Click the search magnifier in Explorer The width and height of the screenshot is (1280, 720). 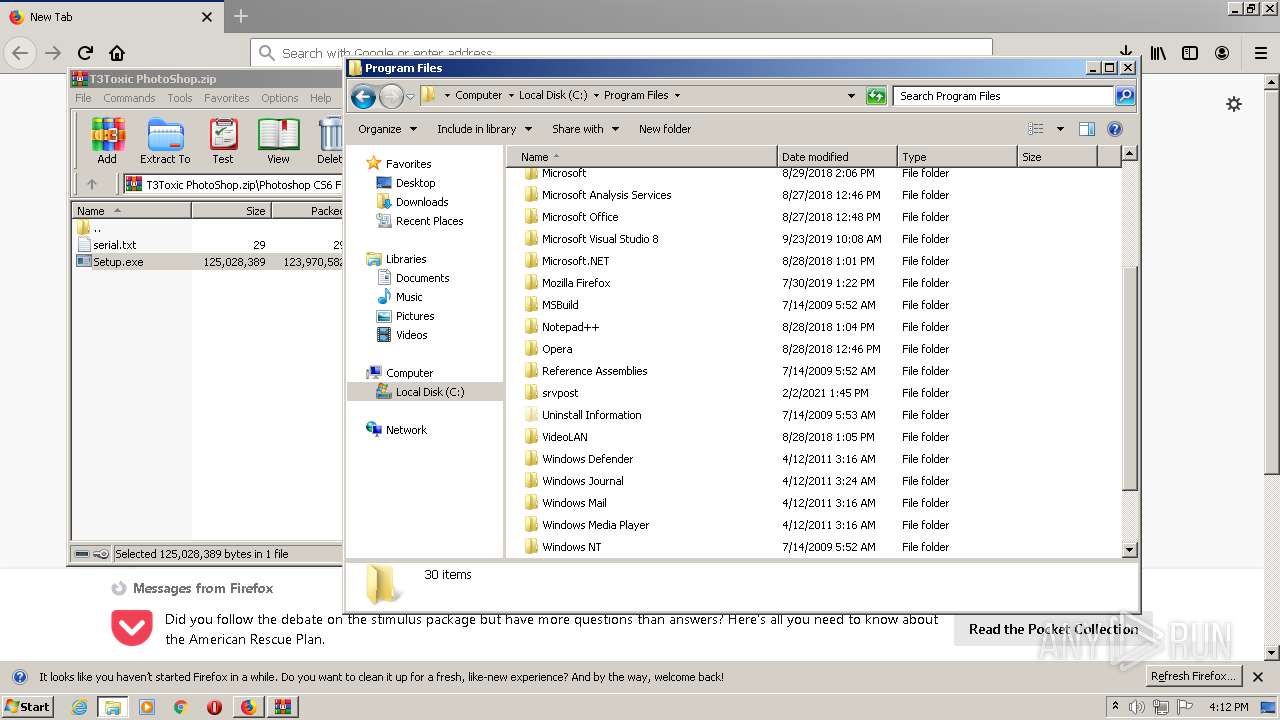coord(1125,96)
